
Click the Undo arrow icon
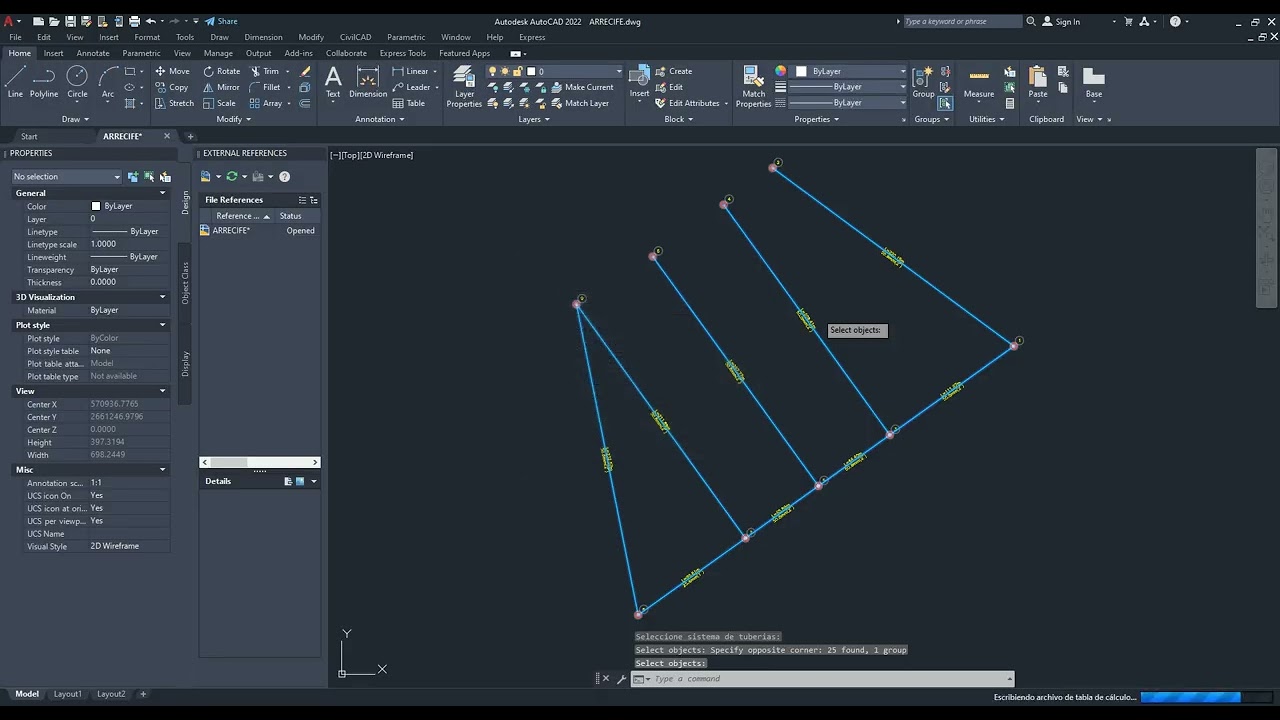pyautogui.click(x=151, y=21)
